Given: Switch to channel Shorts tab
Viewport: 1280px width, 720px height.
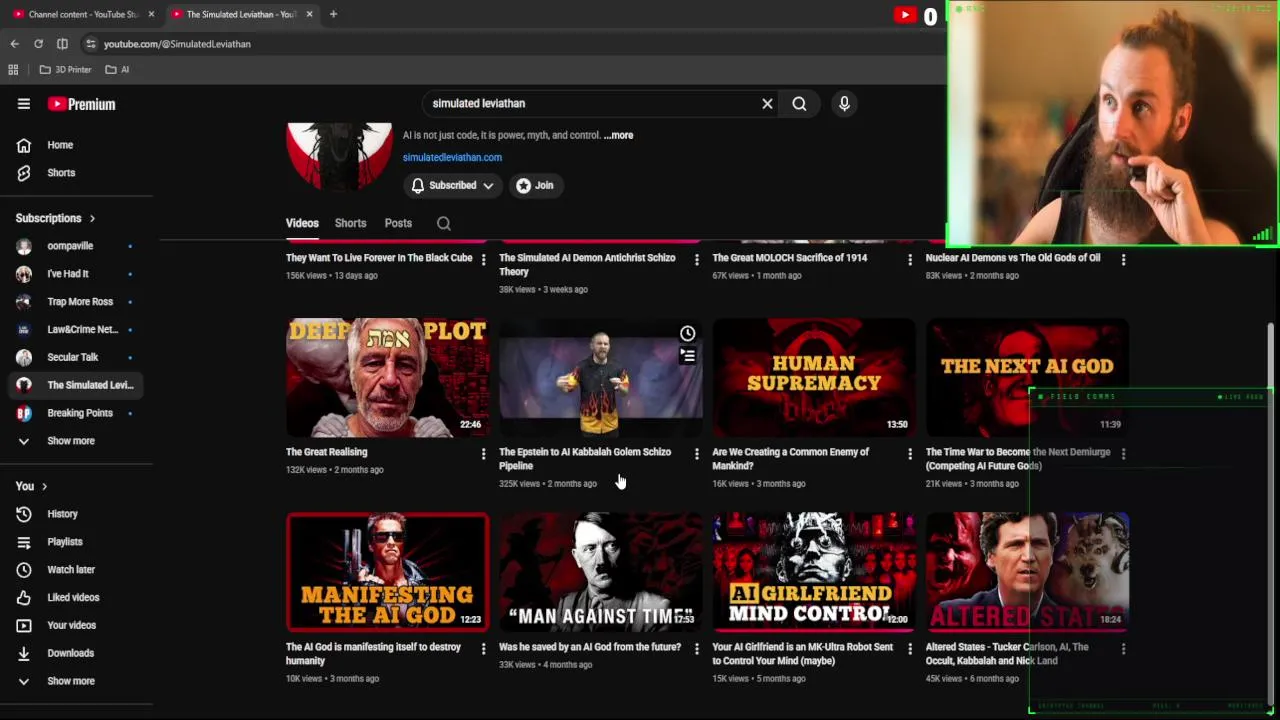Looking at the screenshot, I should point(350,223).
